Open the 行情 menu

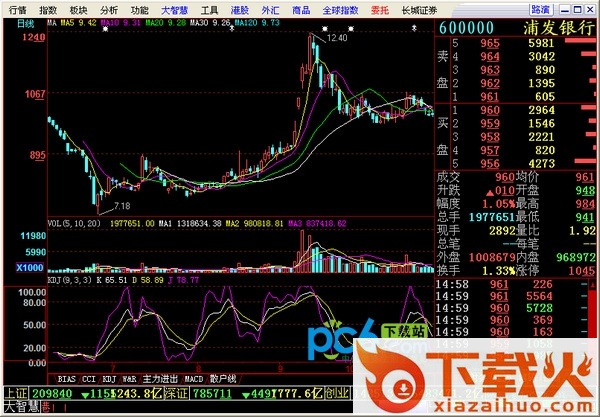coord(18,10)
